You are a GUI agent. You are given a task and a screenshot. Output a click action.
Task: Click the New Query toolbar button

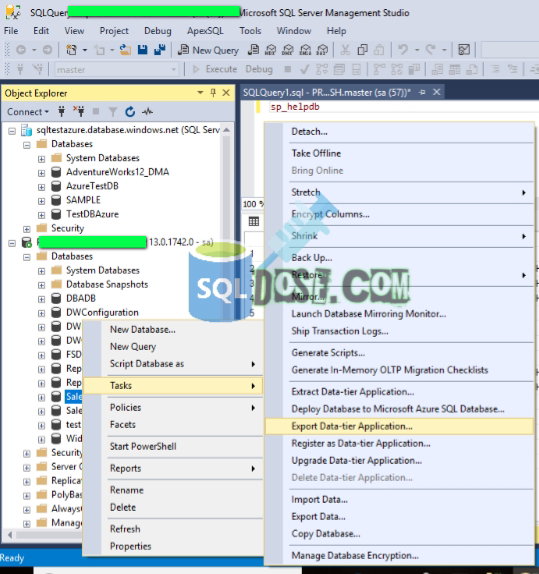208,50
